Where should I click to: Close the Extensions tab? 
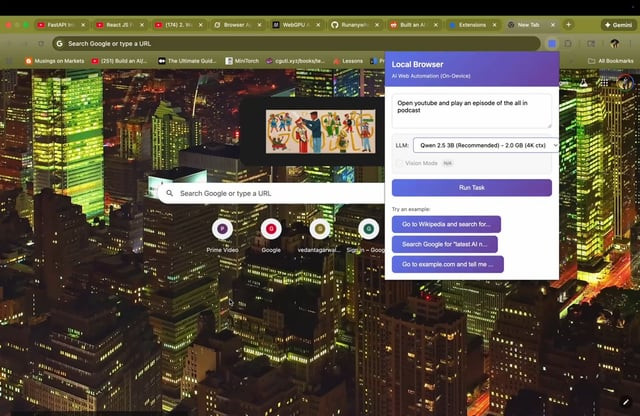click(x=494, y=25)
